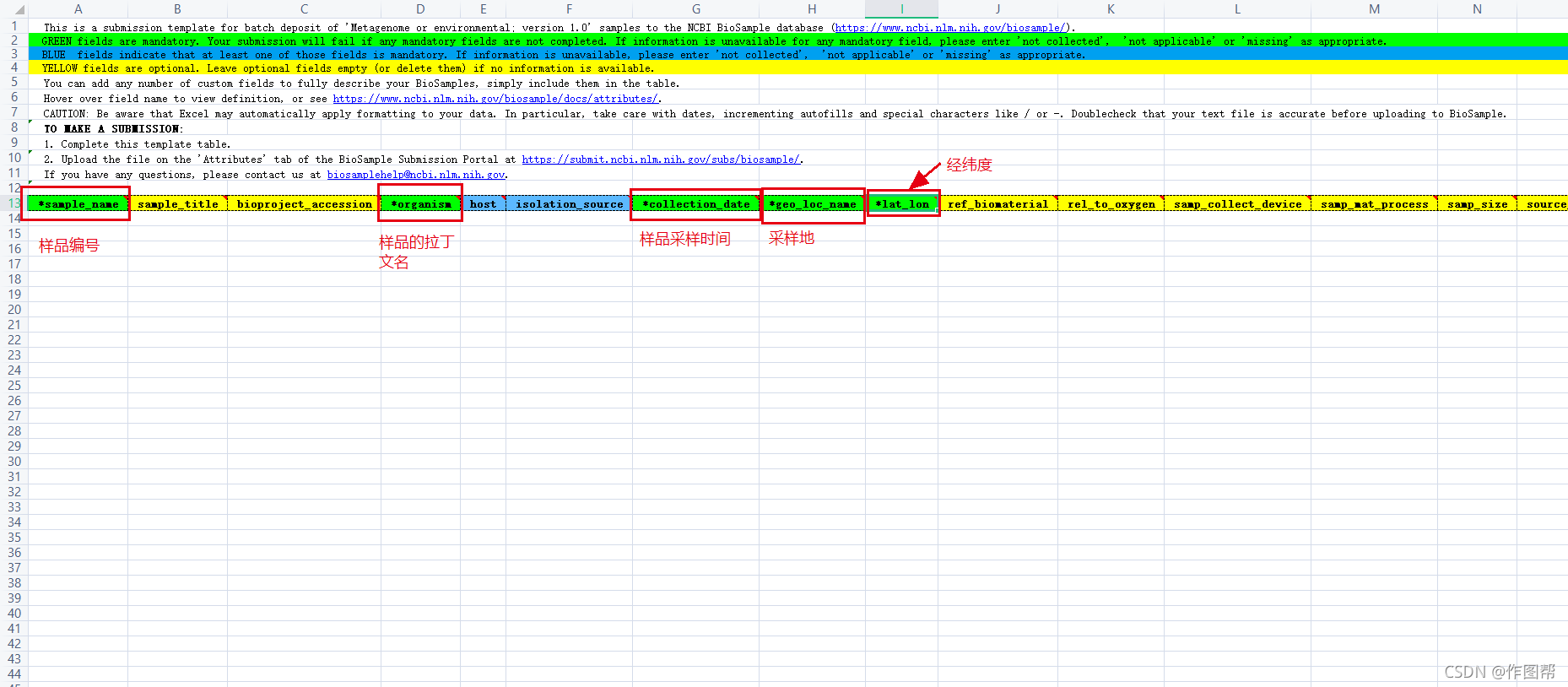Viewport: 1568px width, 687px height.
Task: Select the *geo_loc_name header cell
Action: (x=813, y=203)
